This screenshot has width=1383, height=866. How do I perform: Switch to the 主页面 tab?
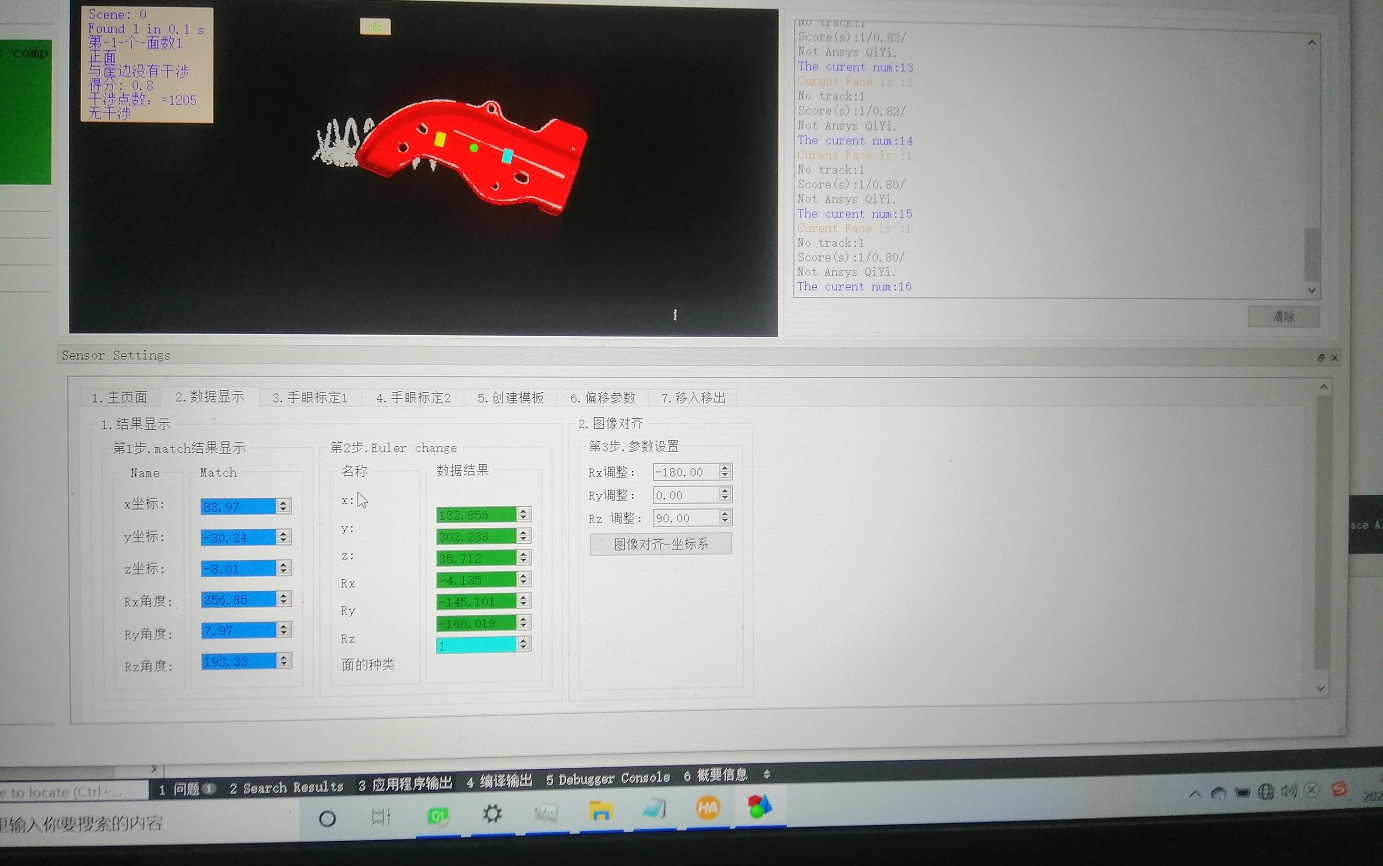pos(120,397)
